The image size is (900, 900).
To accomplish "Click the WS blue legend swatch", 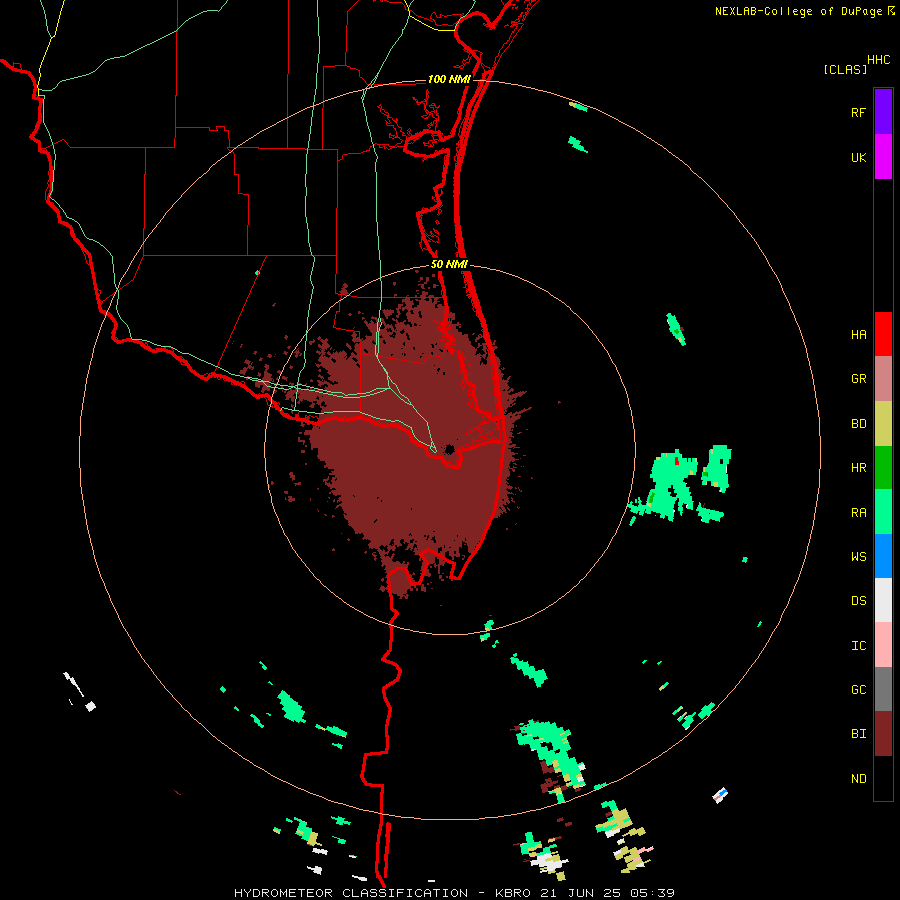I will [x=883, y=556].
